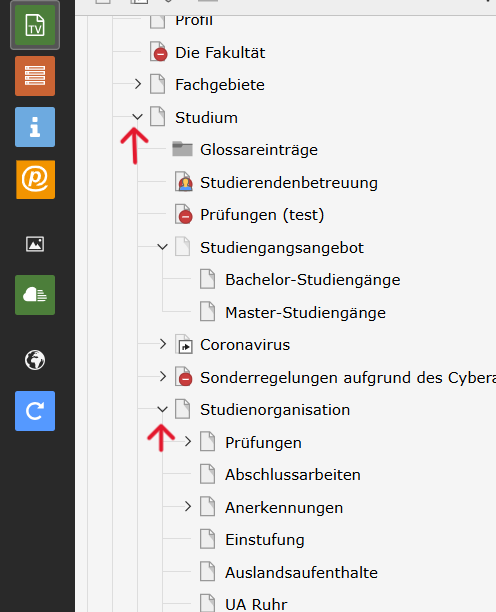Open the globe site module icon
Image resolution: width=496 pixels, height=612 pixels.
[x=35, y=359]
